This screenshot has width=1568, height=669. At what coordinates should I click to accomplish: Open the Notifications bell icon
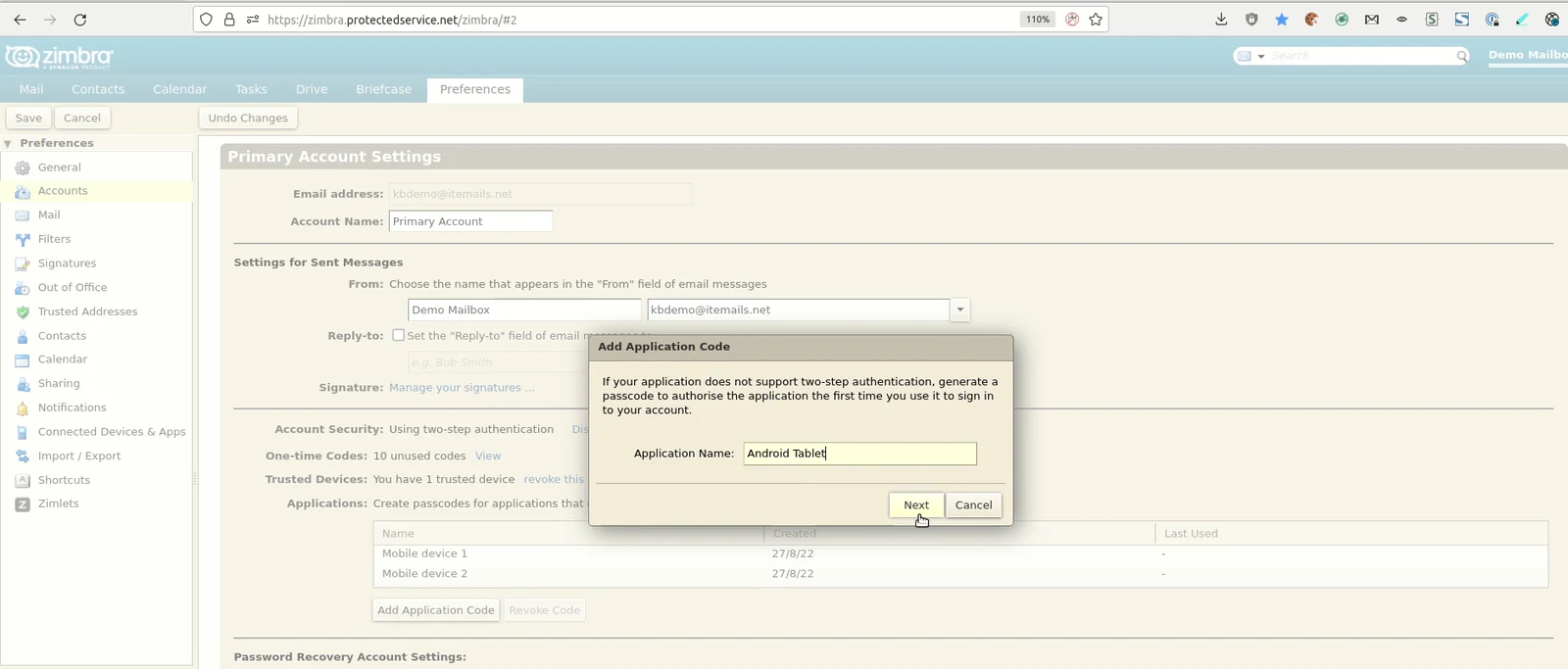23,408
